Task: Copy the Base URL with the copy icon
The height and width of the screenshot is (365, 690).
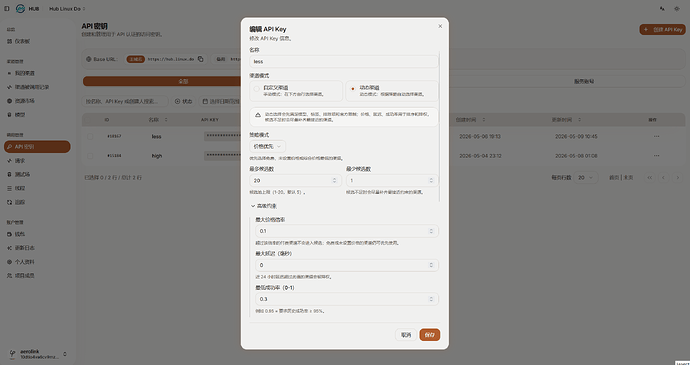Action: [x=201, y=59]
